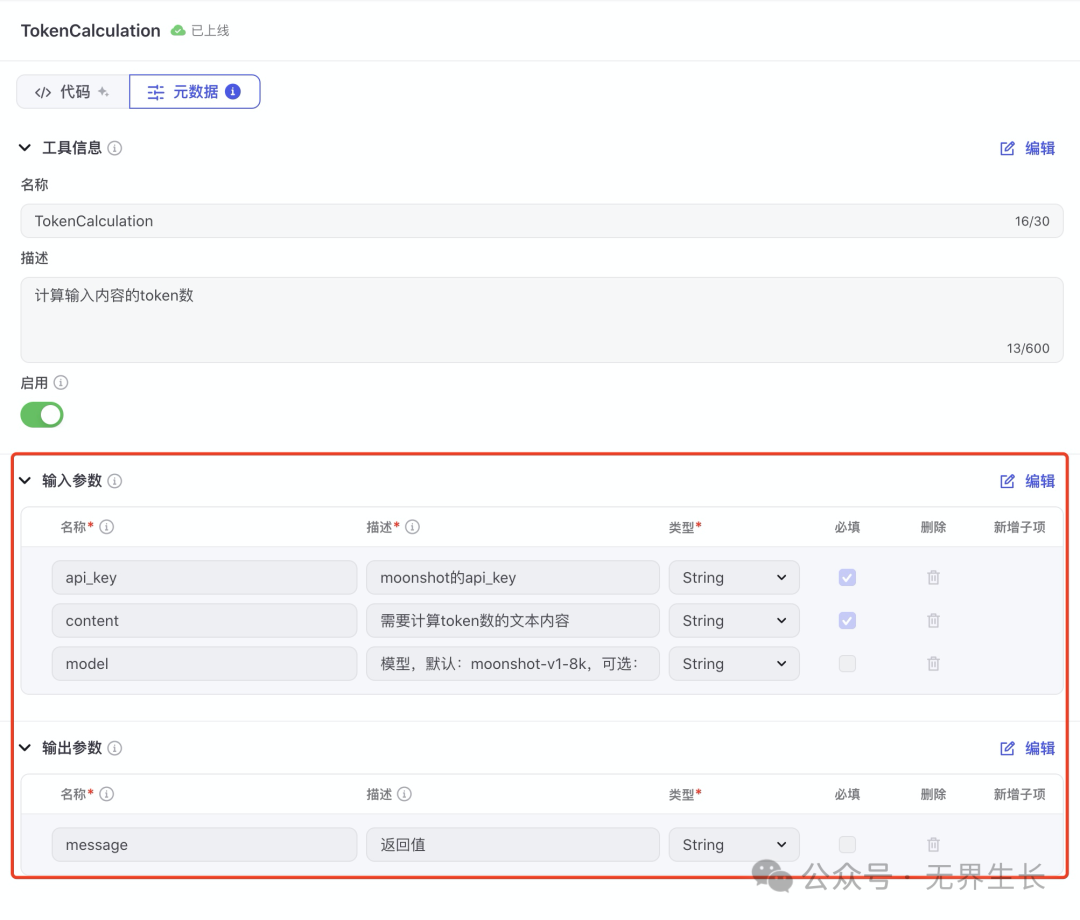This screenshot has width=1080, height=920.
Task: Toggle the 启用 enable switch off
Action: [42, 415]
